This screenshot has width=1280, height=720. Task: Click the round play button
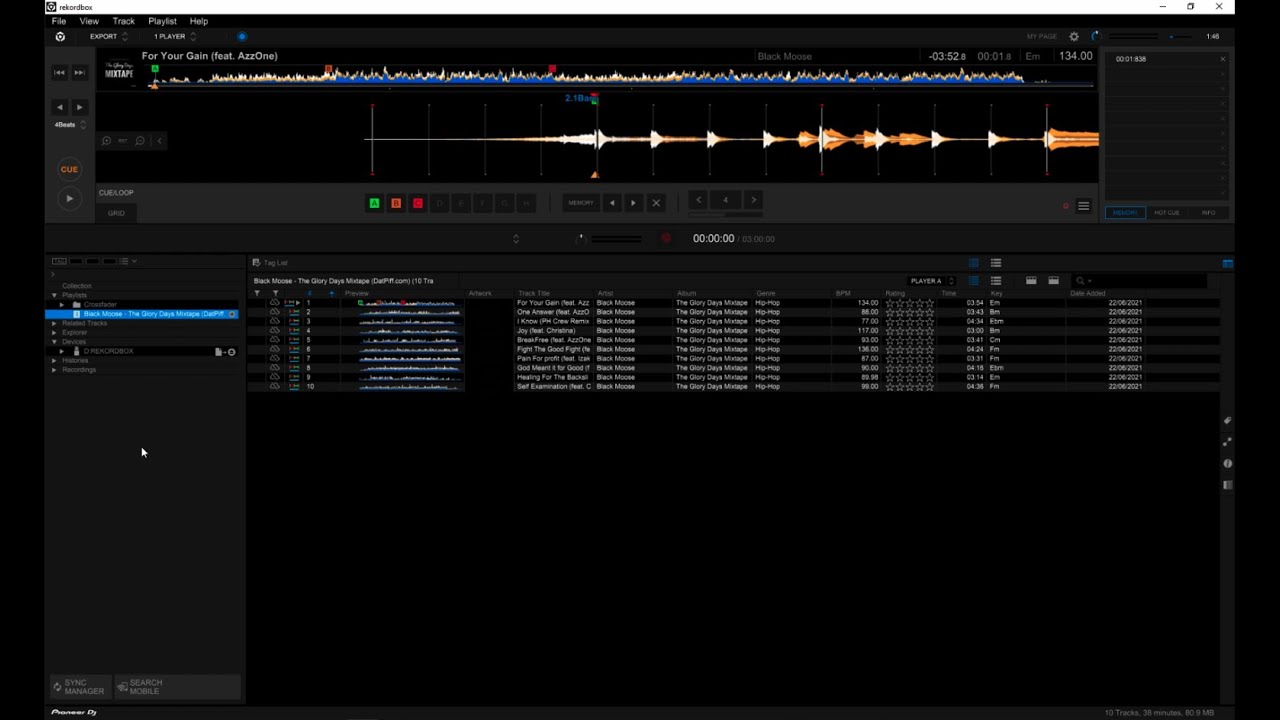click(69, 199)
